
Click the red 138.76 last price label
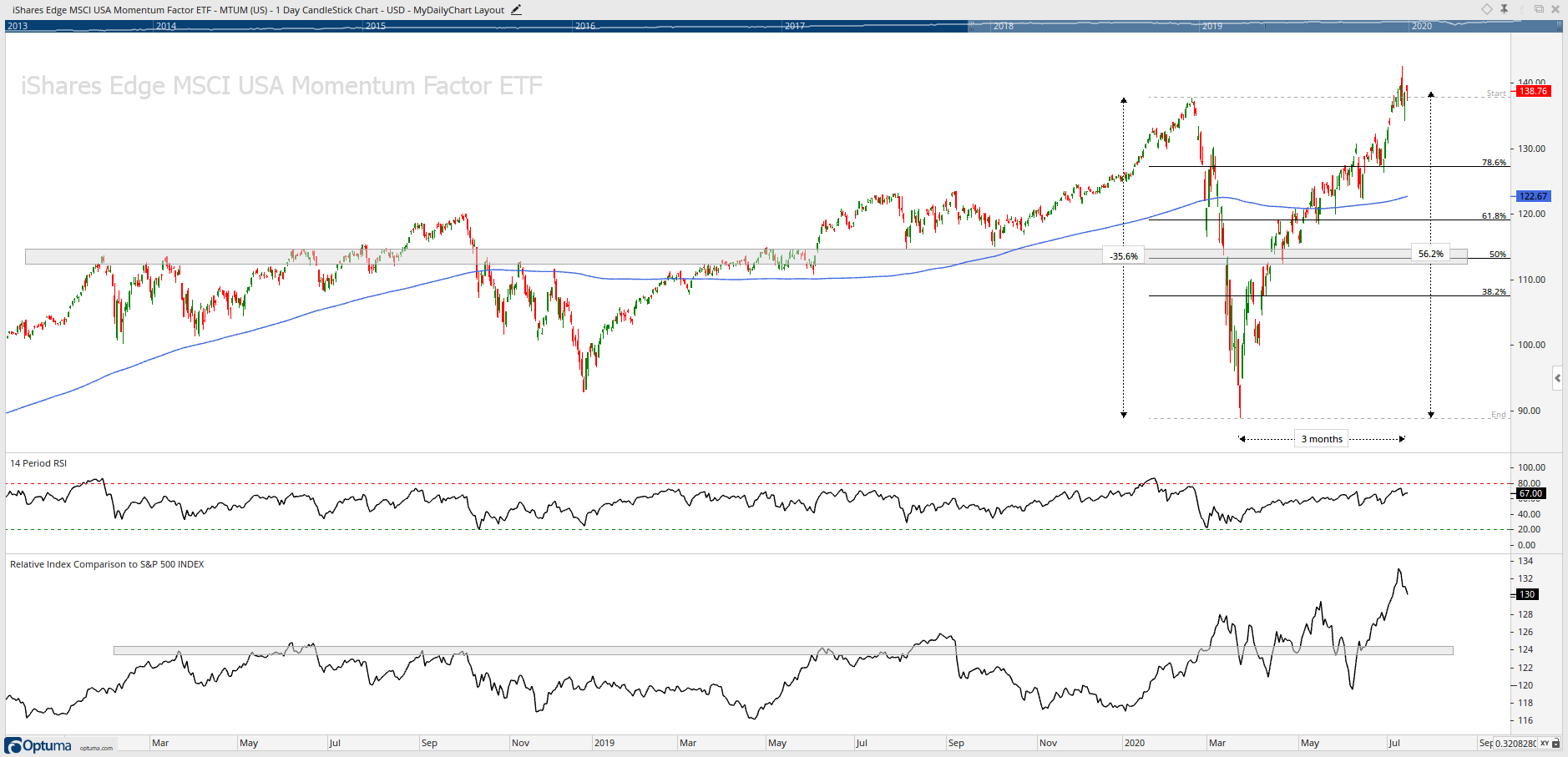[1533, 91]
